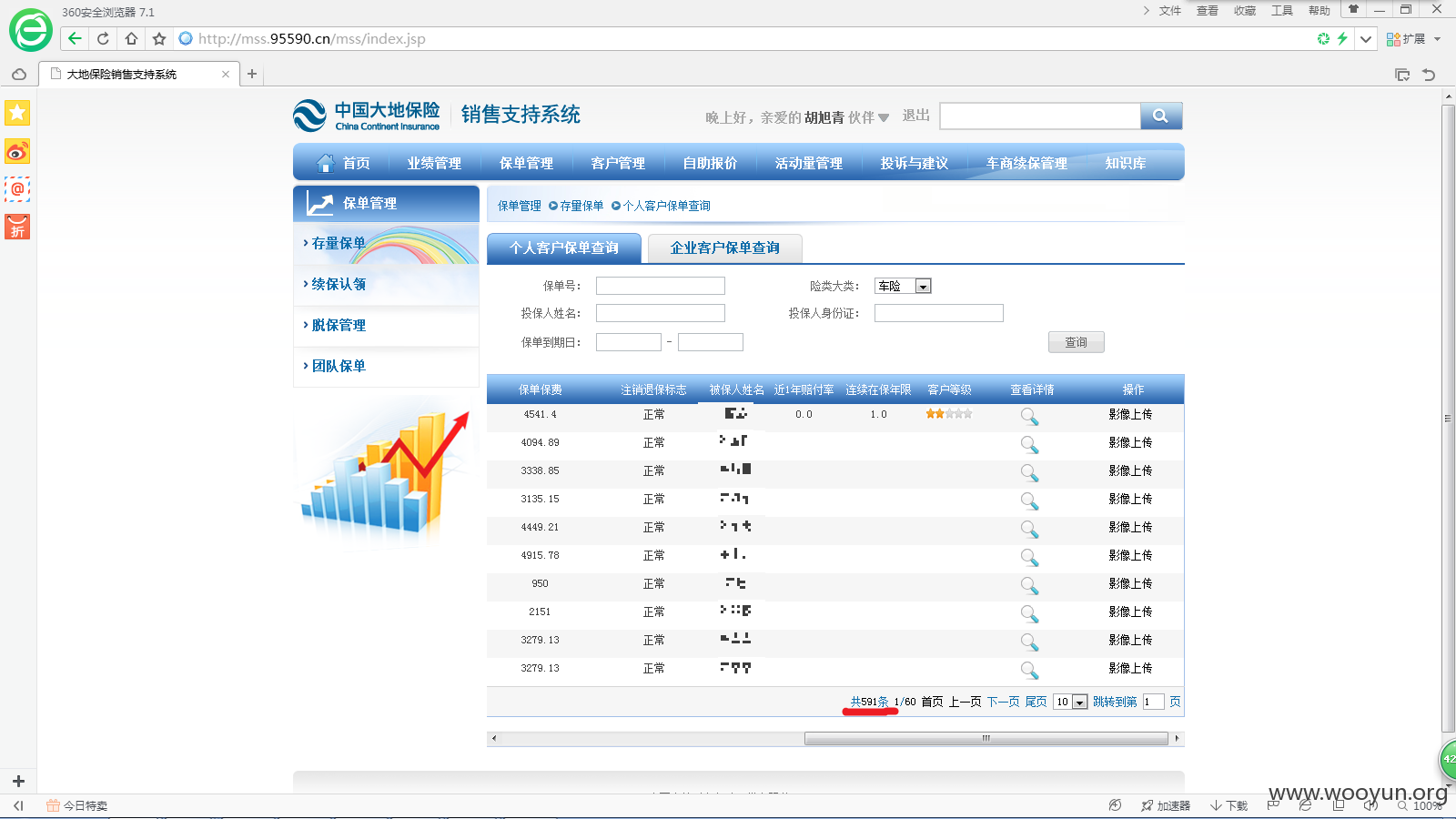Click the first 保单到期日 date field
This screenshot has width=1456, height=819.
[x=628, y=342]
